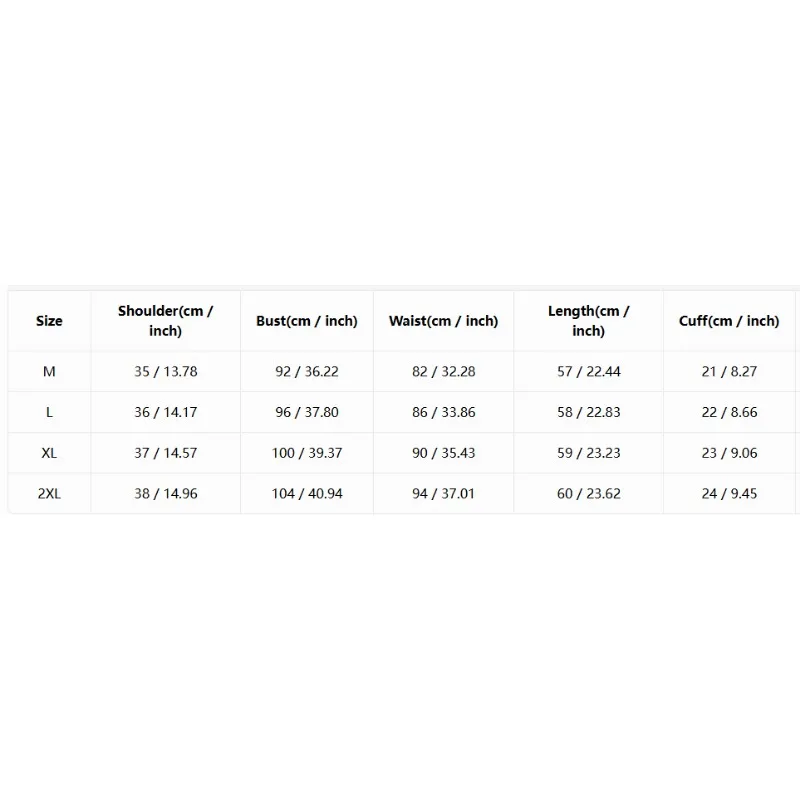The height and width of the screenshot is (800, 800).
Task: Click bust value 104 / 40.94
Action: [x=307, y=494]
